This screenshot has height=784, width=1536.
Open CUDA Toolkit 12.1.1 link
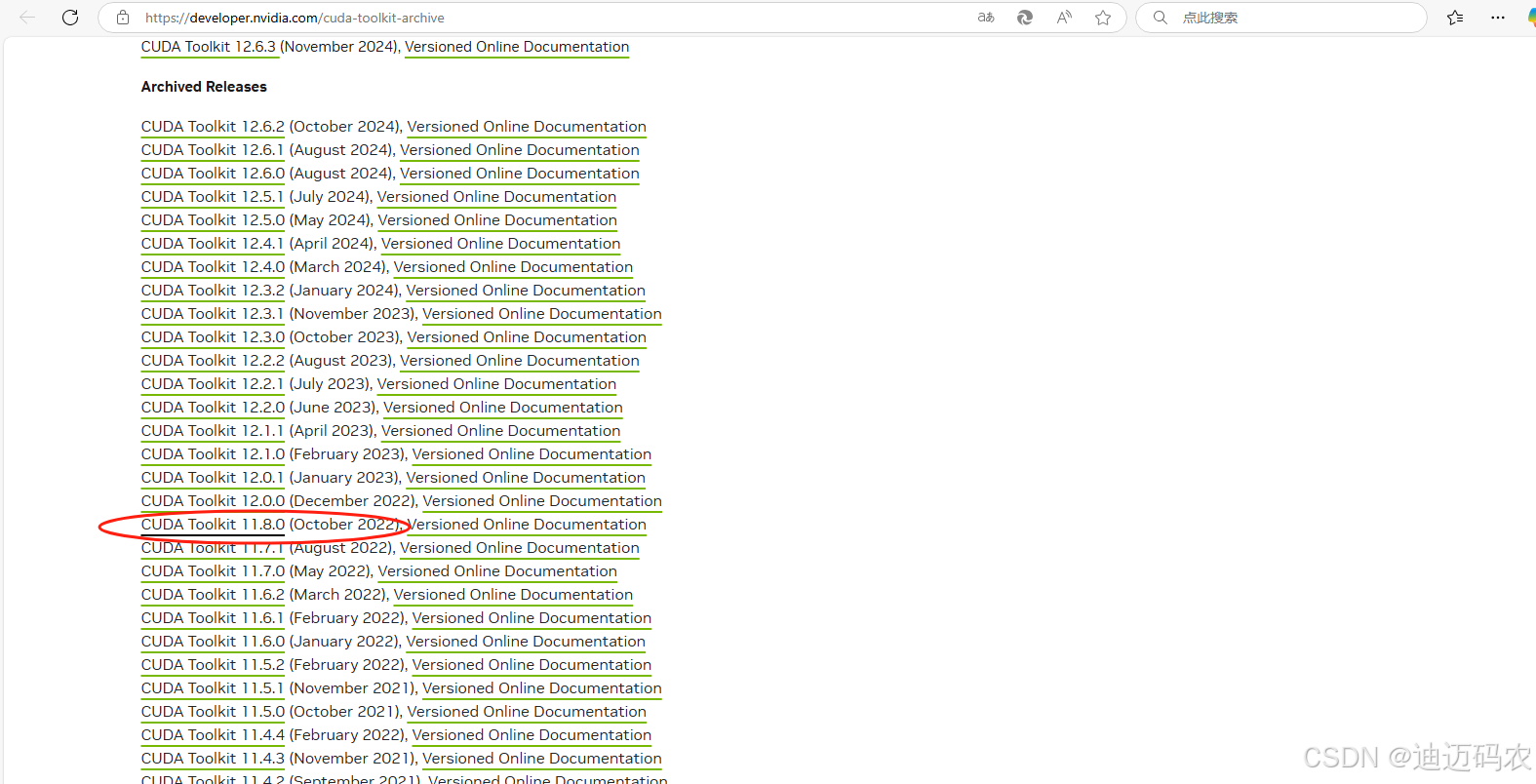pos(213,431)
